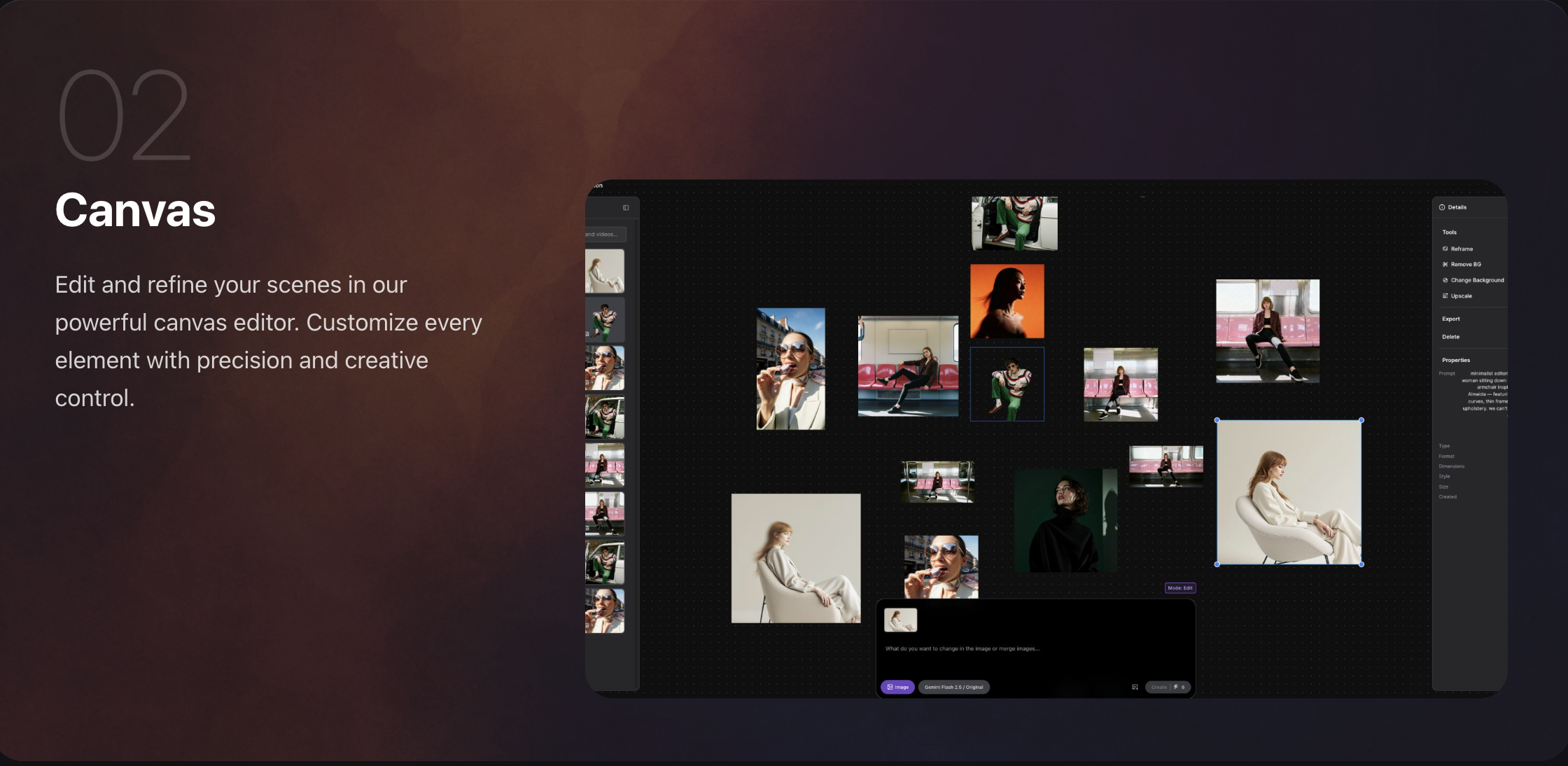Click the Export option in Details

1450,319
